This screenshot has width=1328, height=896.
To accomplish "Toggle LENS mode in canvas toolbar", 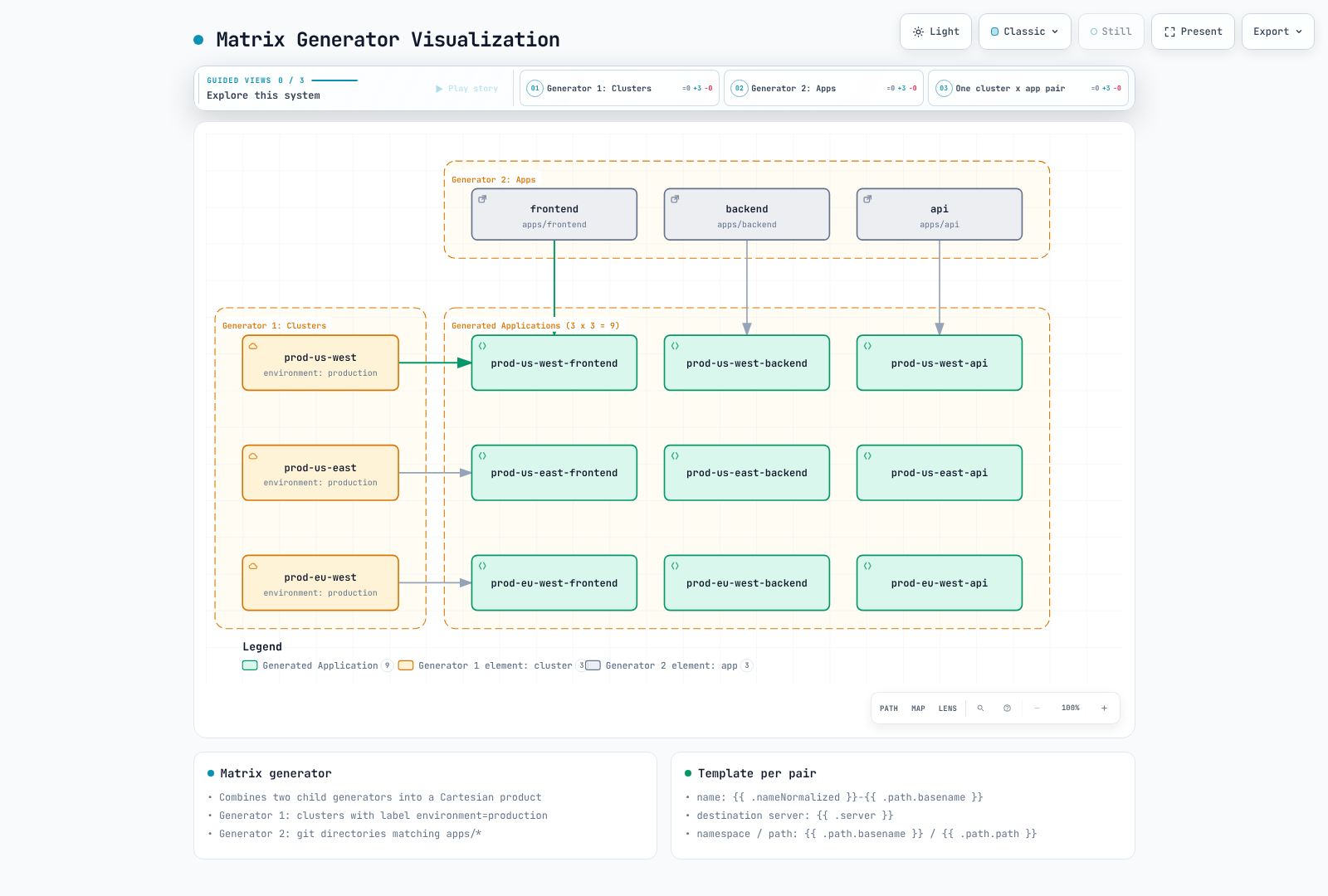I will click(x=948, y=709).
